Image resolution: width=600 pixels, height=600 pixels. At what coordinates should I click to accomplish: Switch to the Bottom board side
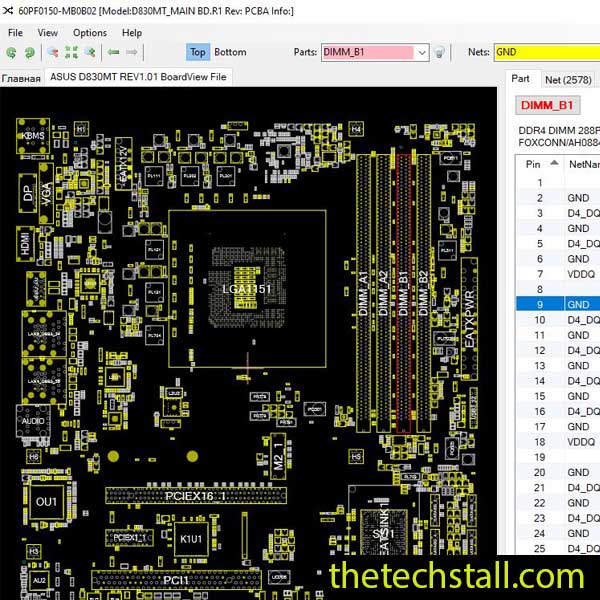click(x=230, y=52)
